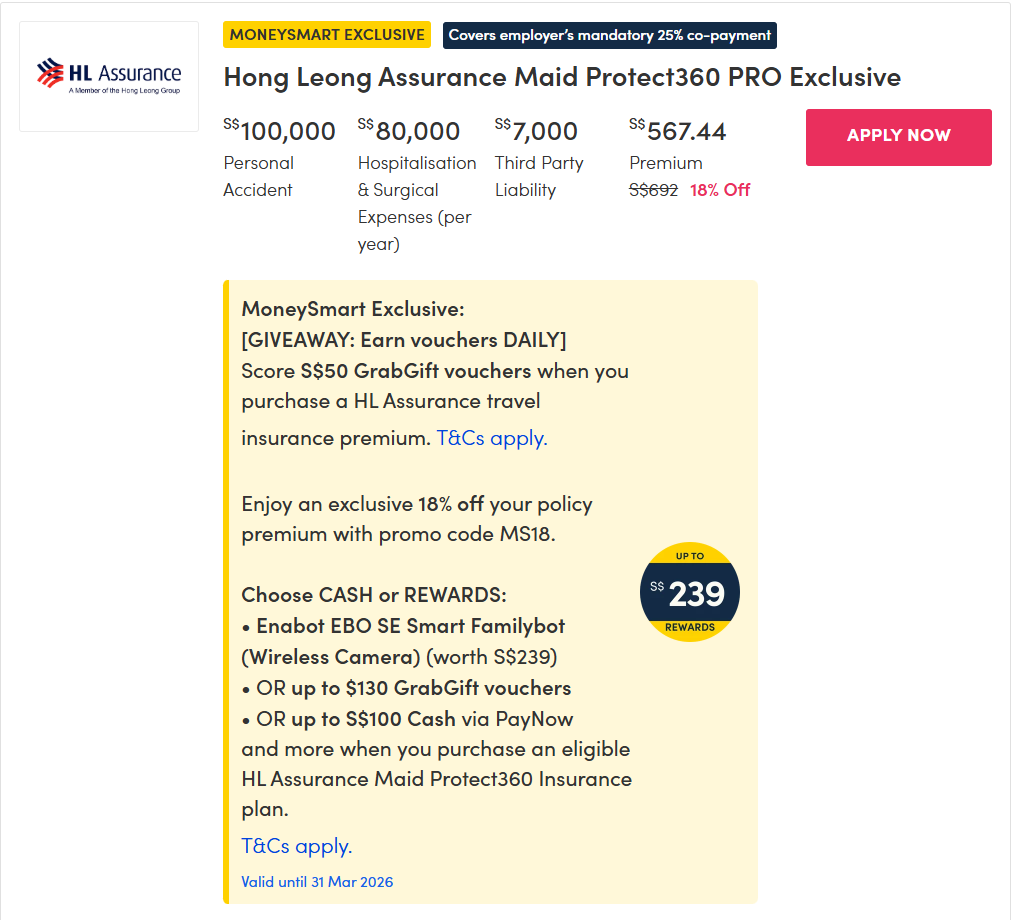Click the HL Assurance logo

(x=109, y=76)
